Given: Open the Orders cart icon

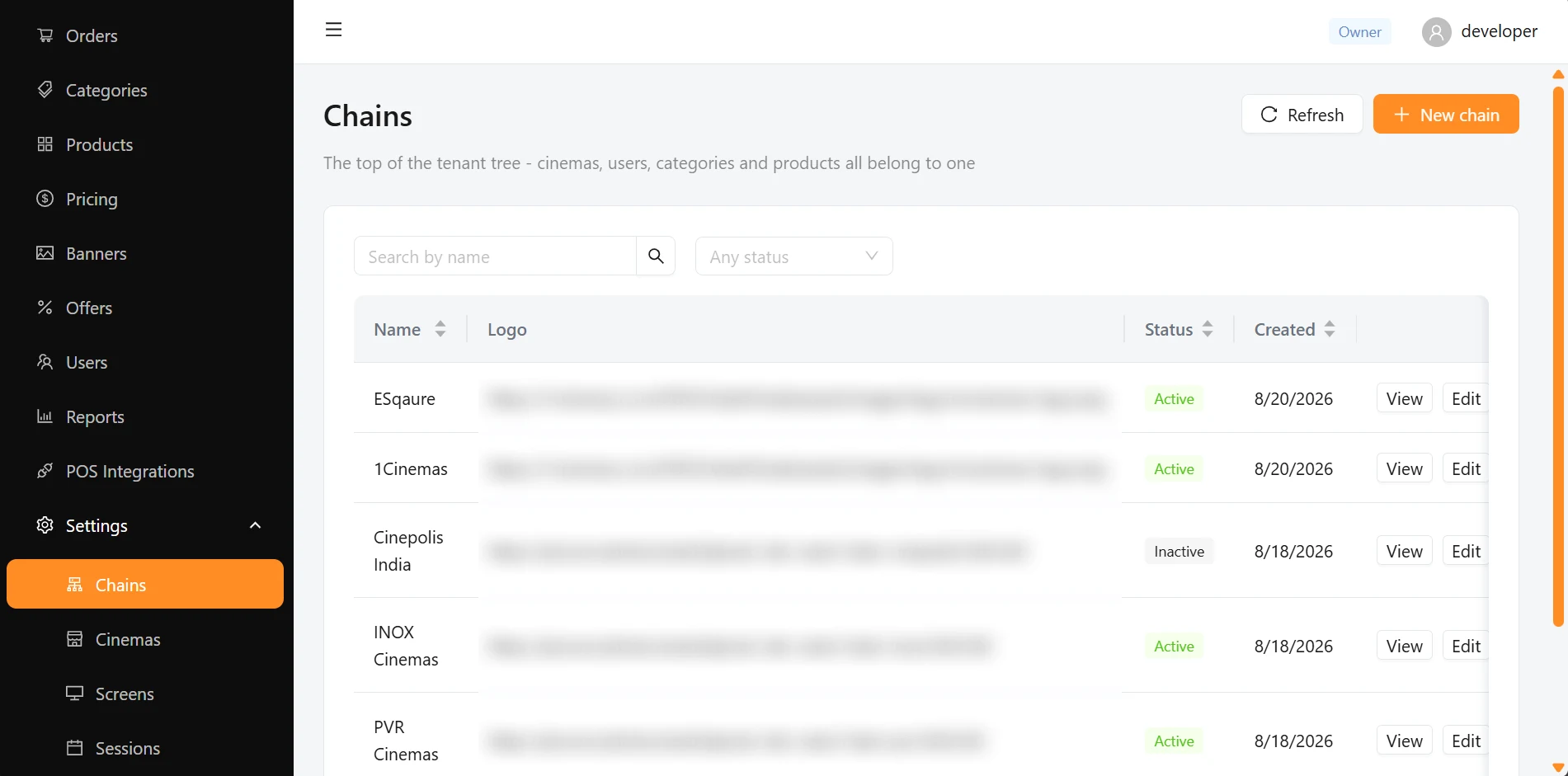Looking at the screenshot, I should click(45, 35).
